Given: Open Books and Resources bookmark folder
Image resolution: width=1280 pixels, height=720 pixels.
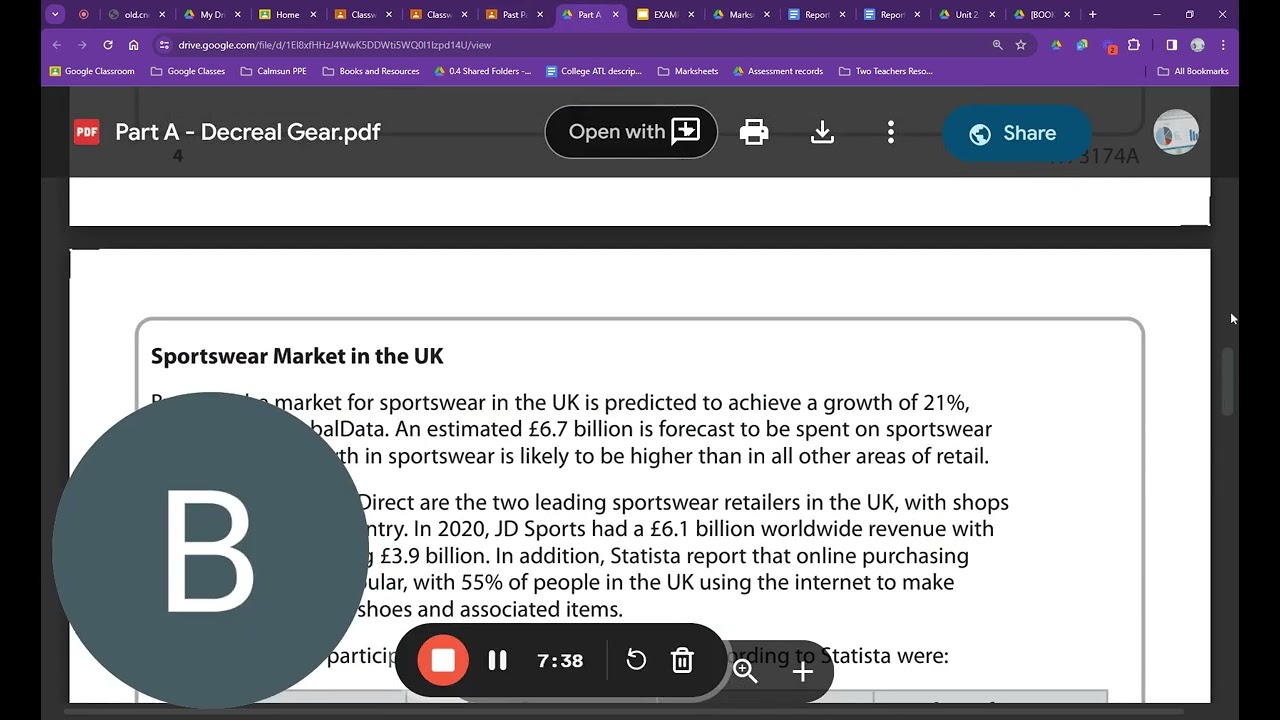Looking at the screenshot, I should [x=371, y=71].
